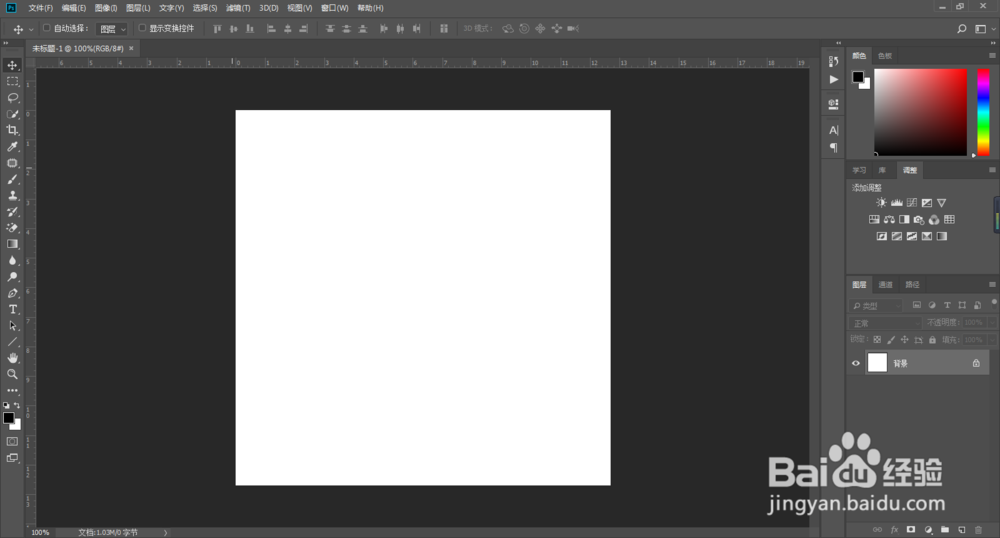Open the Paragraph panel icon
The width and height of the screenshot is (1000, 538).
coord(833,147)
